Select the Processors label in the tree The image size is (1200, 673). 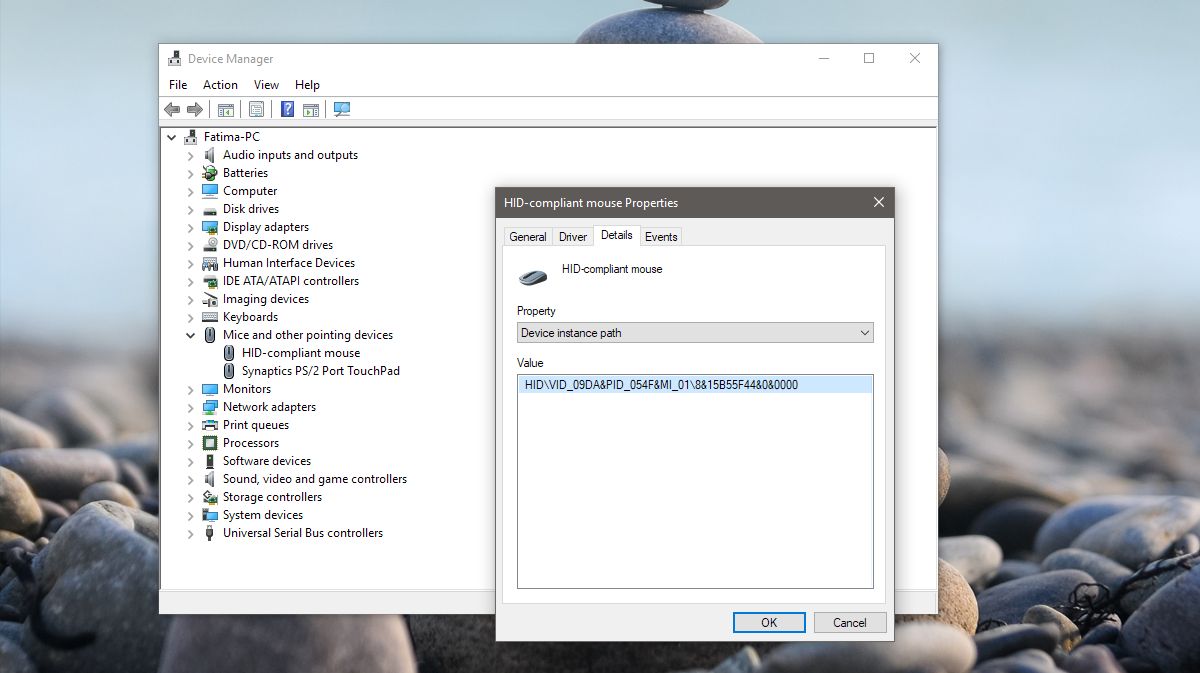pos(251,443)
